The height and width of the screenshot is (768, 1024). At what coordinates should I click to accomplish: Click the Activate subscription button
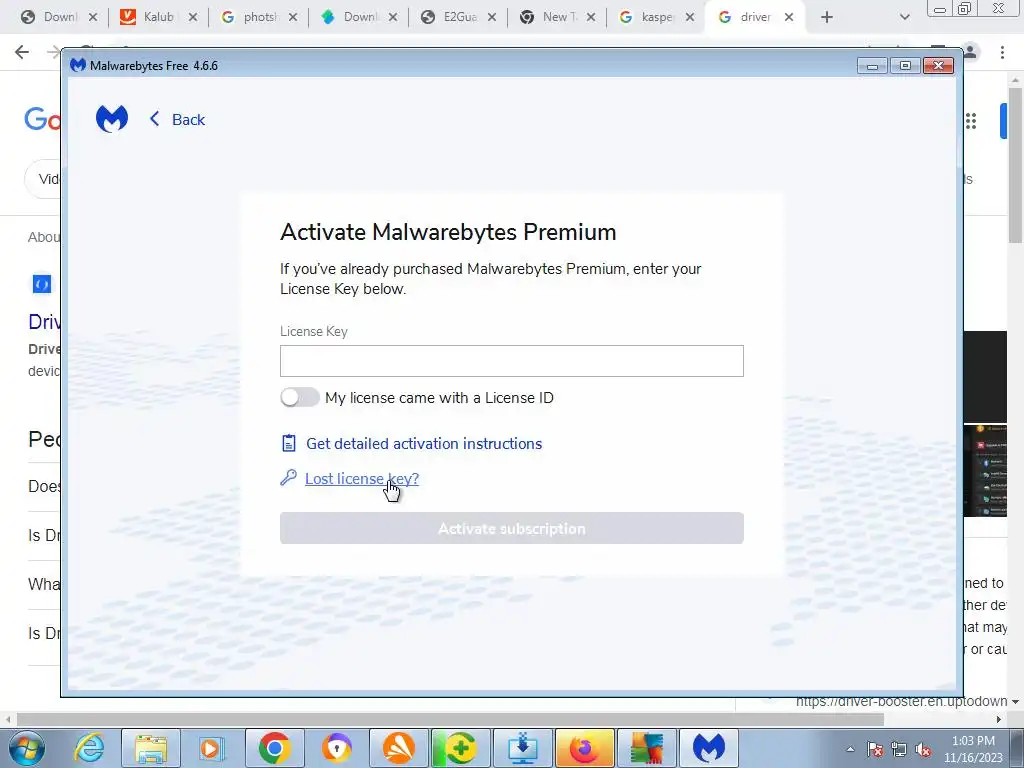(x=511, y=528)
